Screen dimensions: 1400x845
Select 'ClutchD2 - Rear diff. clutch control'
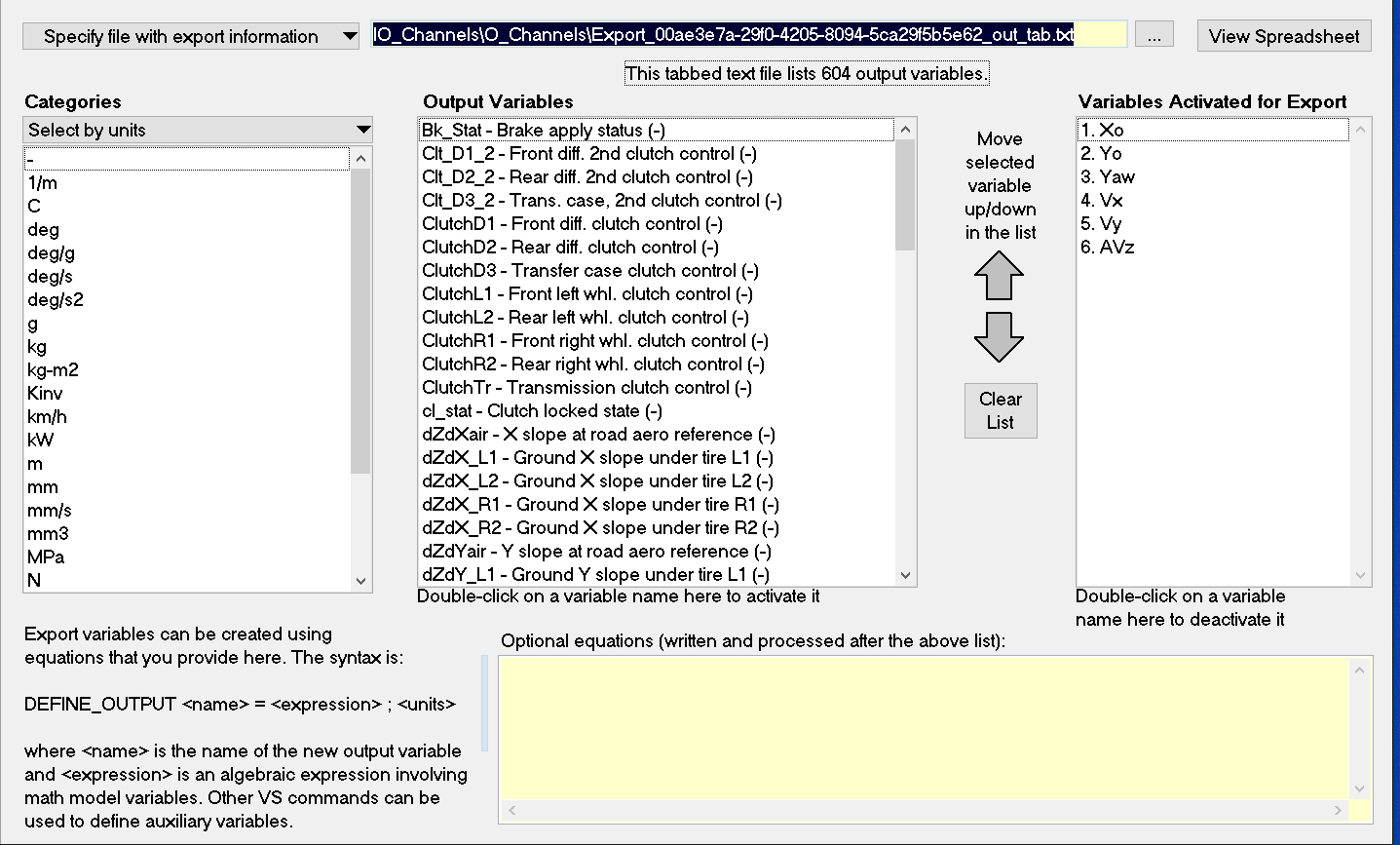(x=657, y=247)
